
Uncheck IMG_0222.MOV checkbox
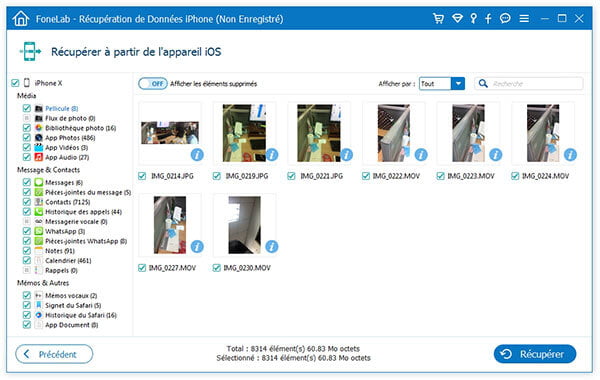point(366,176)
